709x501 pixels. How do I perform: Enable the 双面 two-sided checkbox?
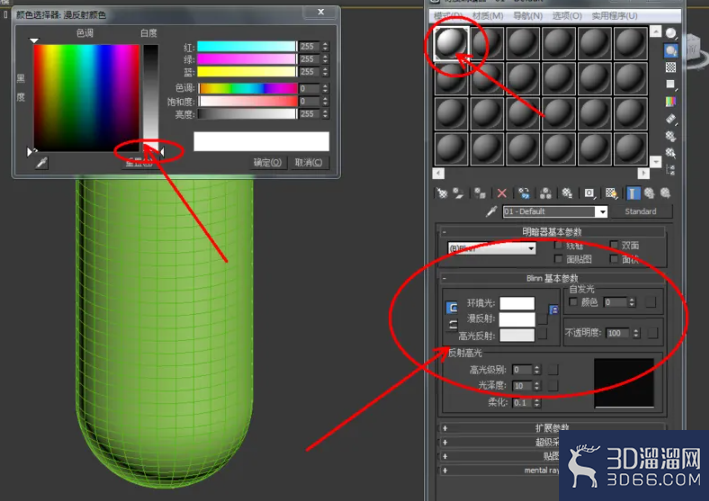click(614, 245)
